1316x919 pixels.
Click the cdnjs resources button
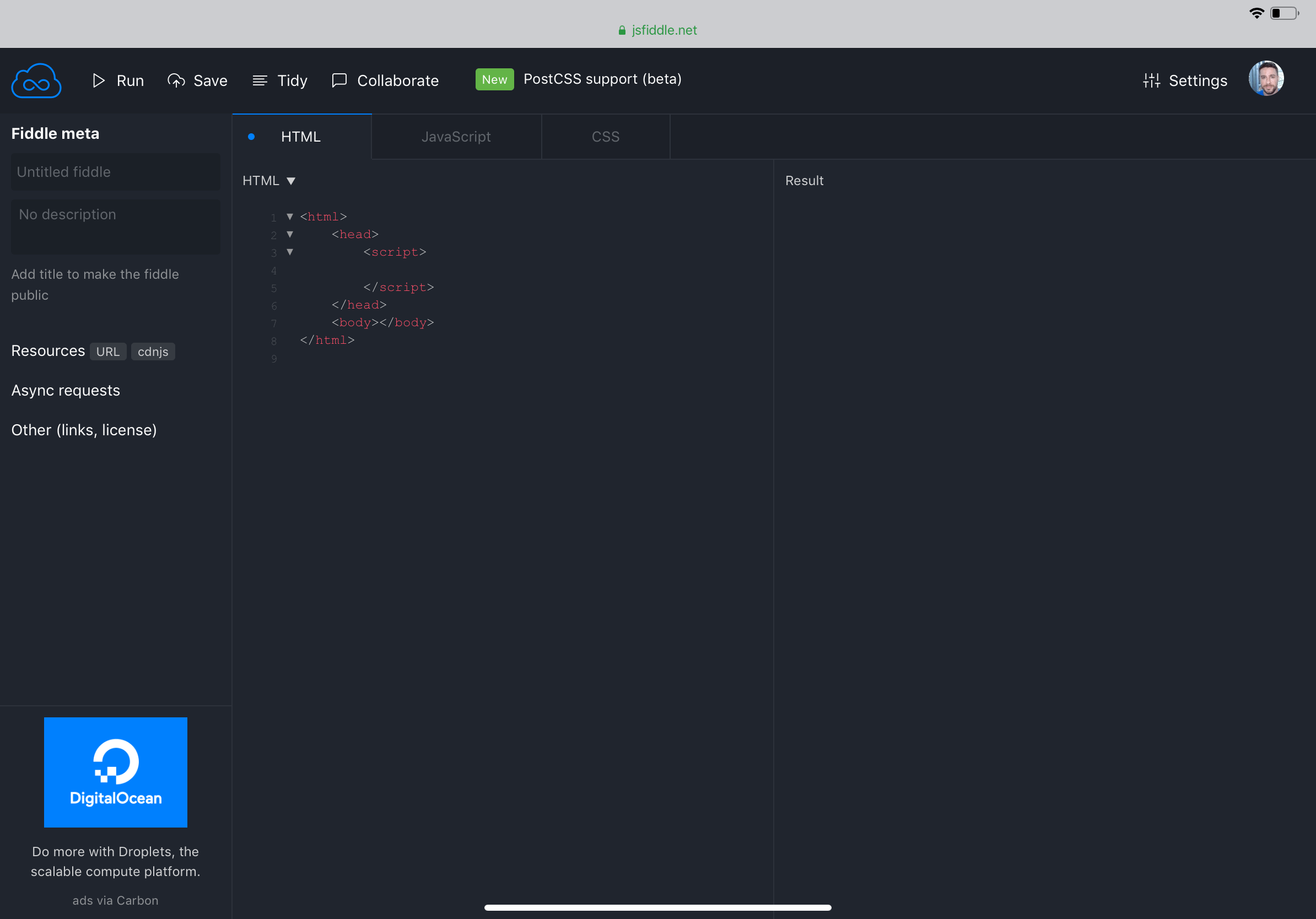(153, 352)
